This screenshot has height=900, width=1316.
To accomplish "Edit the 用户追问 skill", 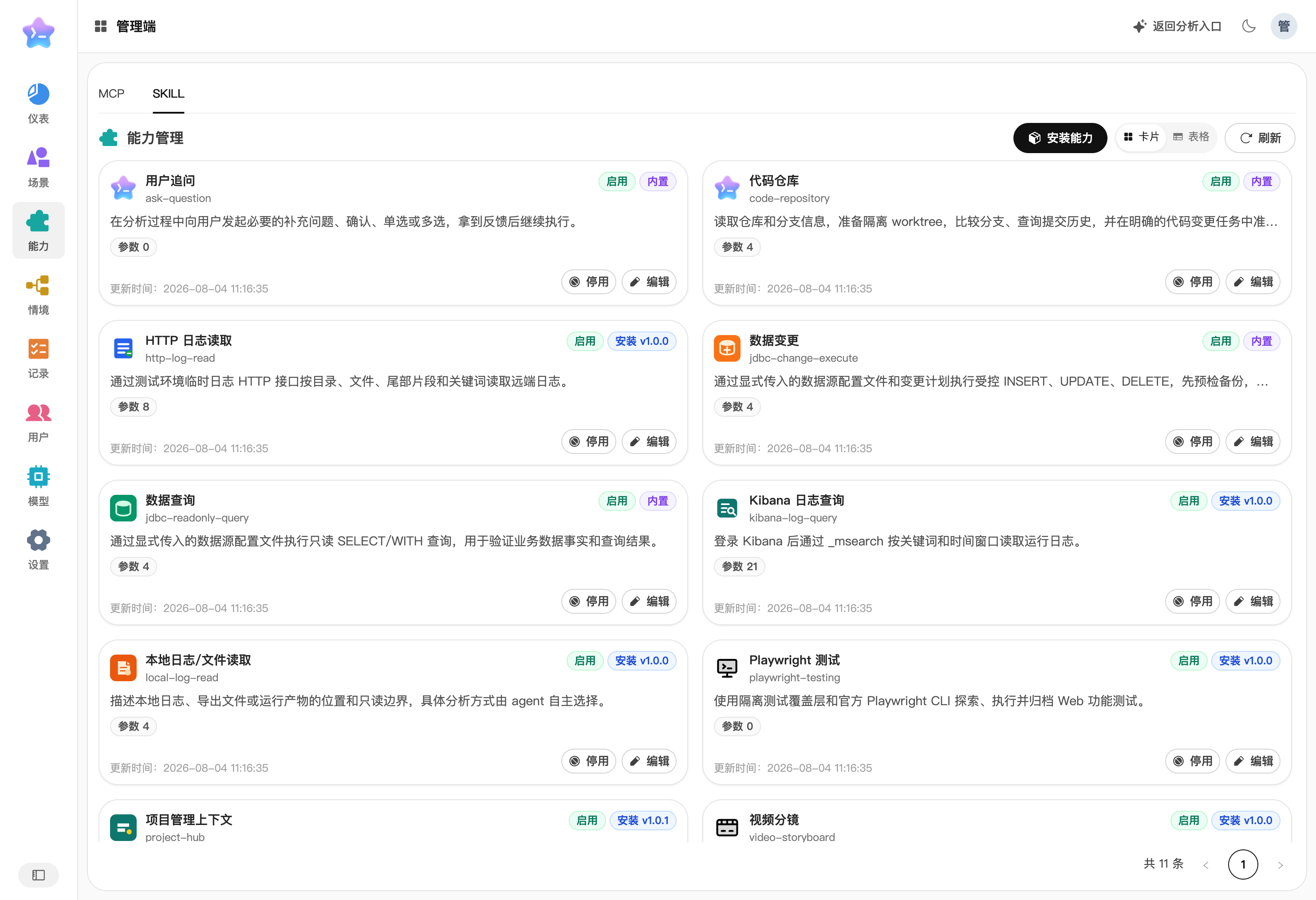I will pyautogui.click(x=649, y=281).
